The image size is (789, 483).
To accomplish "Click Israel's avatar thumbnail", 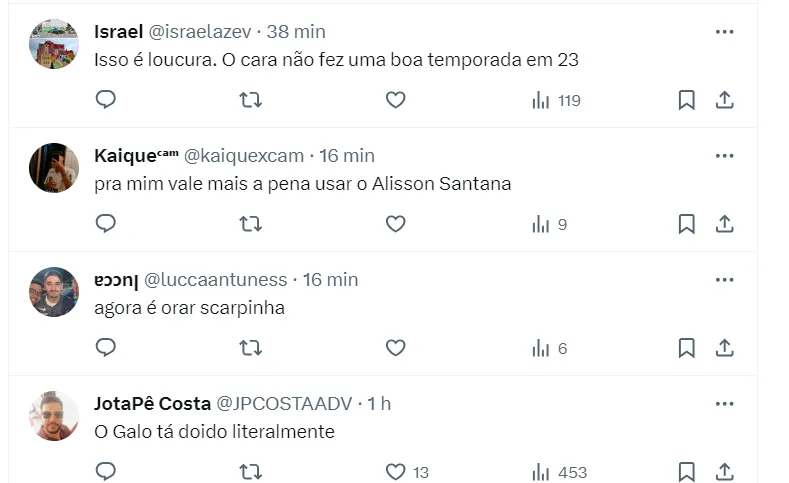I will pyautogui.click(x=54, y=44).
